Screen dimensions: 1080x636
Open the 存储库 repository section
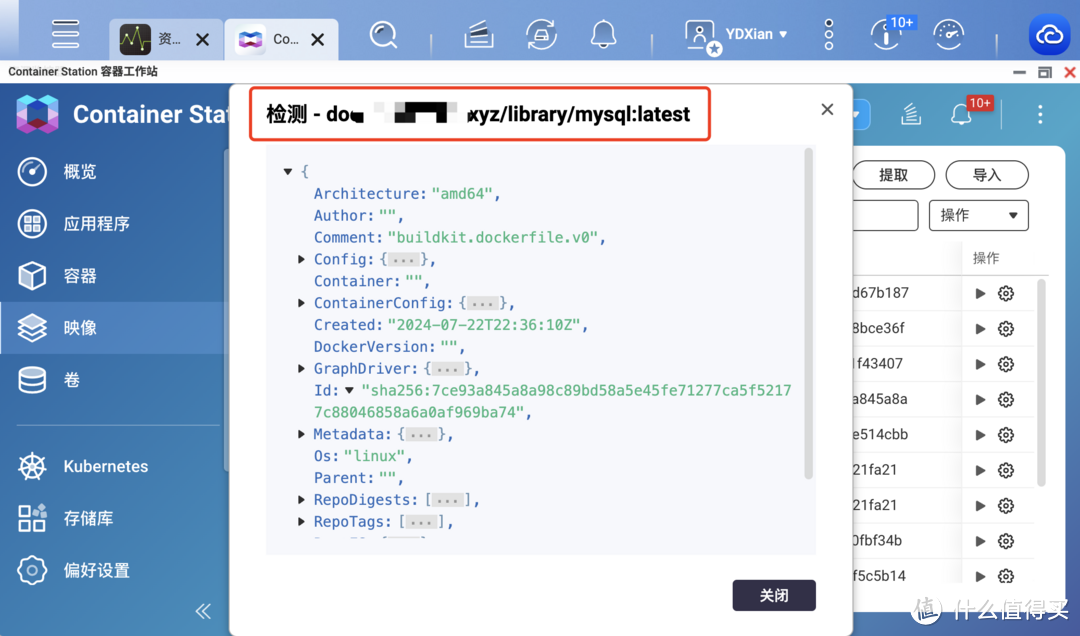(x=90, y=518)
